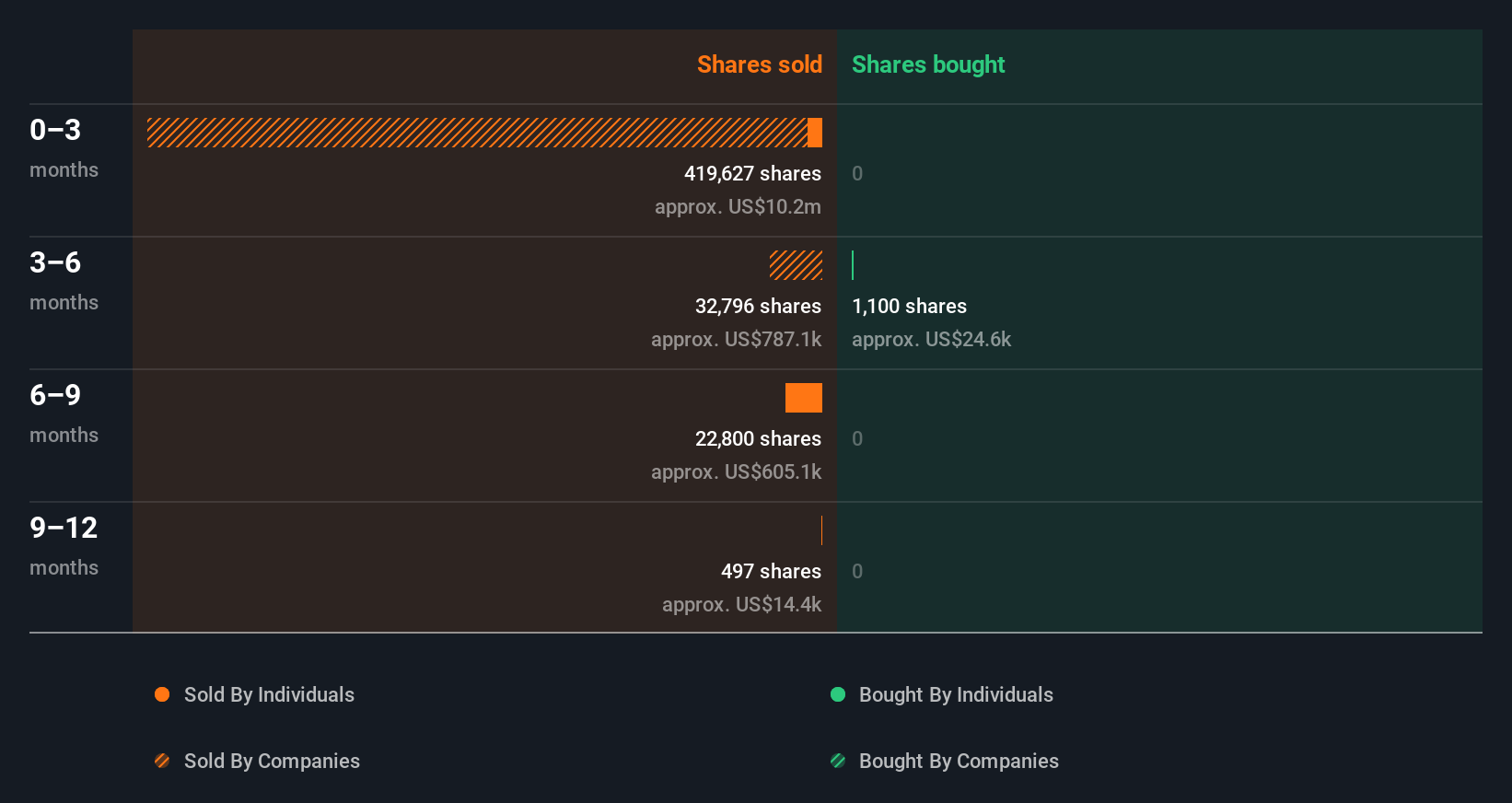Click the striped Sold By Companies legend icon
This screenshot has width=1512, height=803.
click(x=162, y=761)
